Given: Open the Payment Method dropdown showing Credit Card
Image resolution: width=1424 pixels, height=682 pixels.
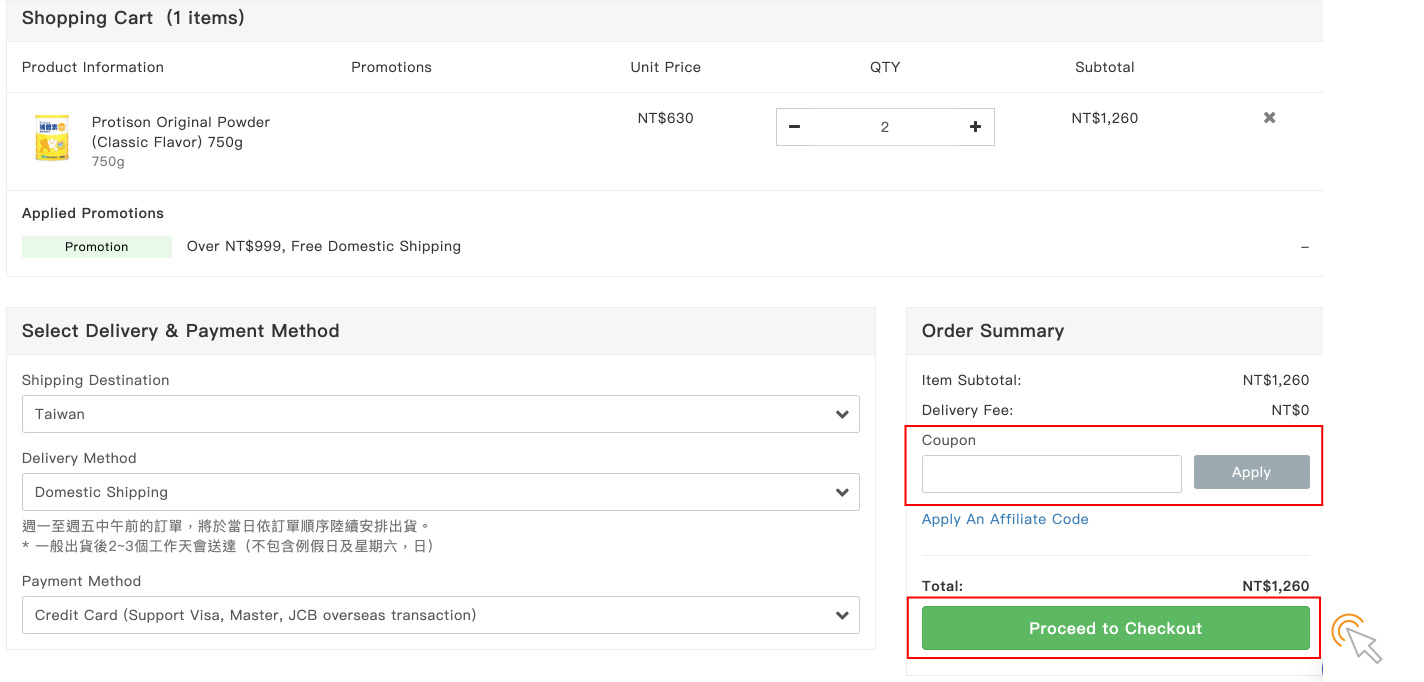Looking at the screenshot, I should pyautogui.click(x=440, y=615).
